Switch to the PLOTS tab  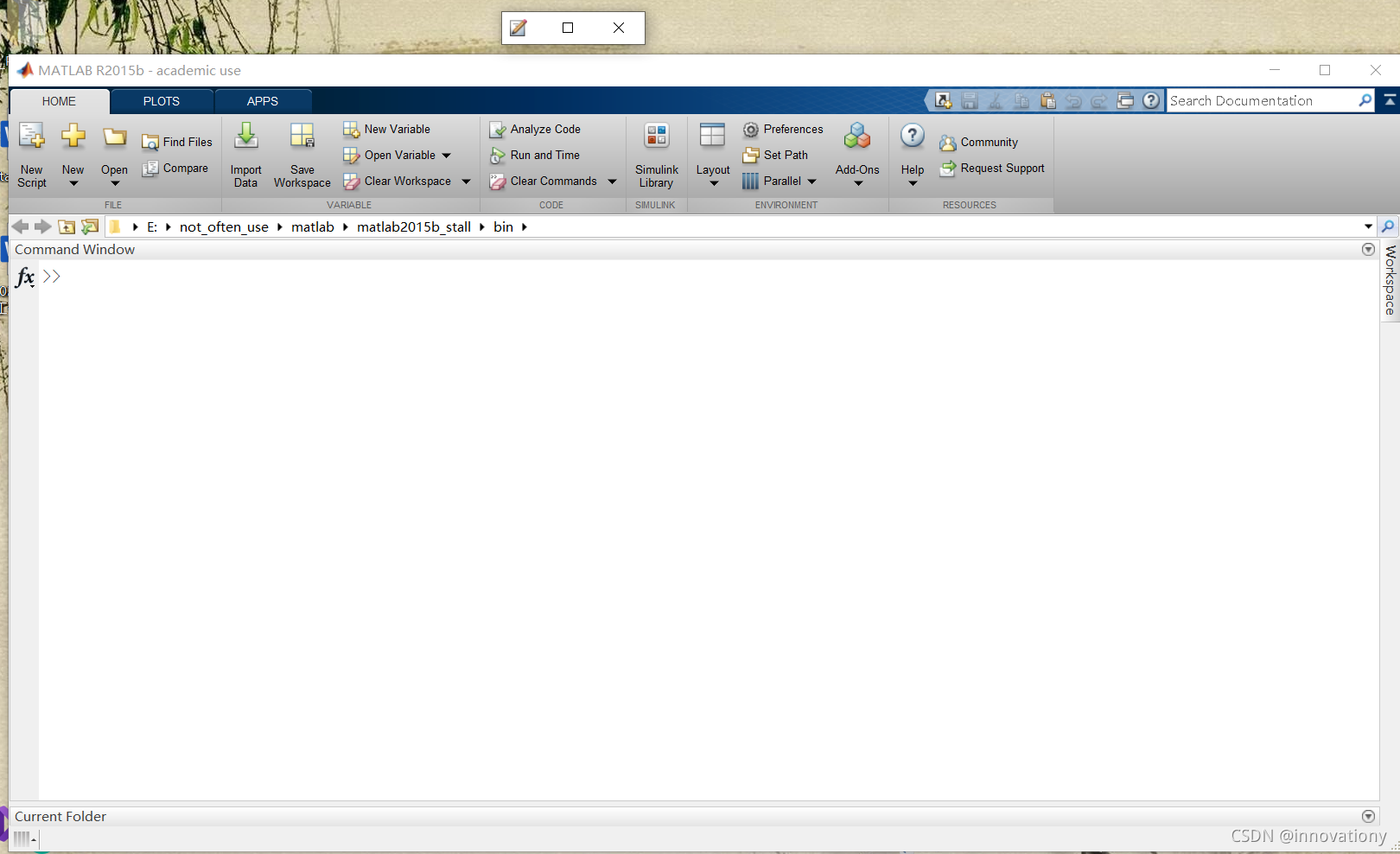(x=162, y=101)
